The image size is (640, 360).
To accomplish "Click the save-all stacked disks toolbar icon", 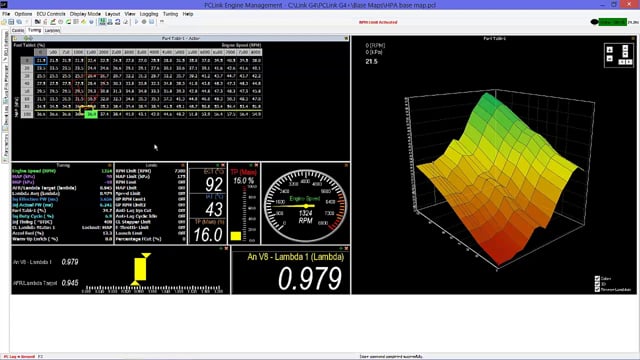I will click(x=19, y=22).
